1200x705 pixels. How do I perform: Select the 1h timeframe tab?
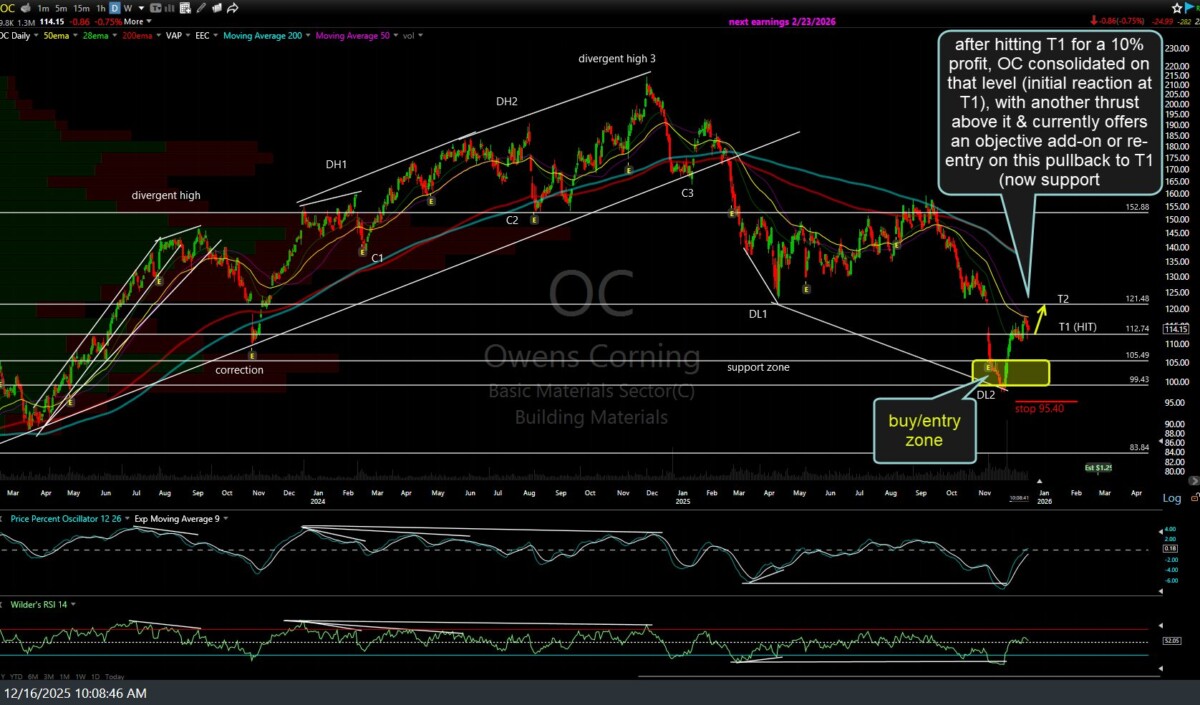pos(102,8)
